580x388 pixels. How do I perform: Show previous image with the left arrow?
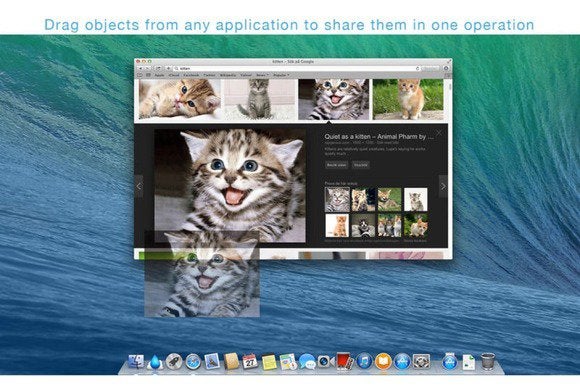pyautogui.click(x=139, y=186)
